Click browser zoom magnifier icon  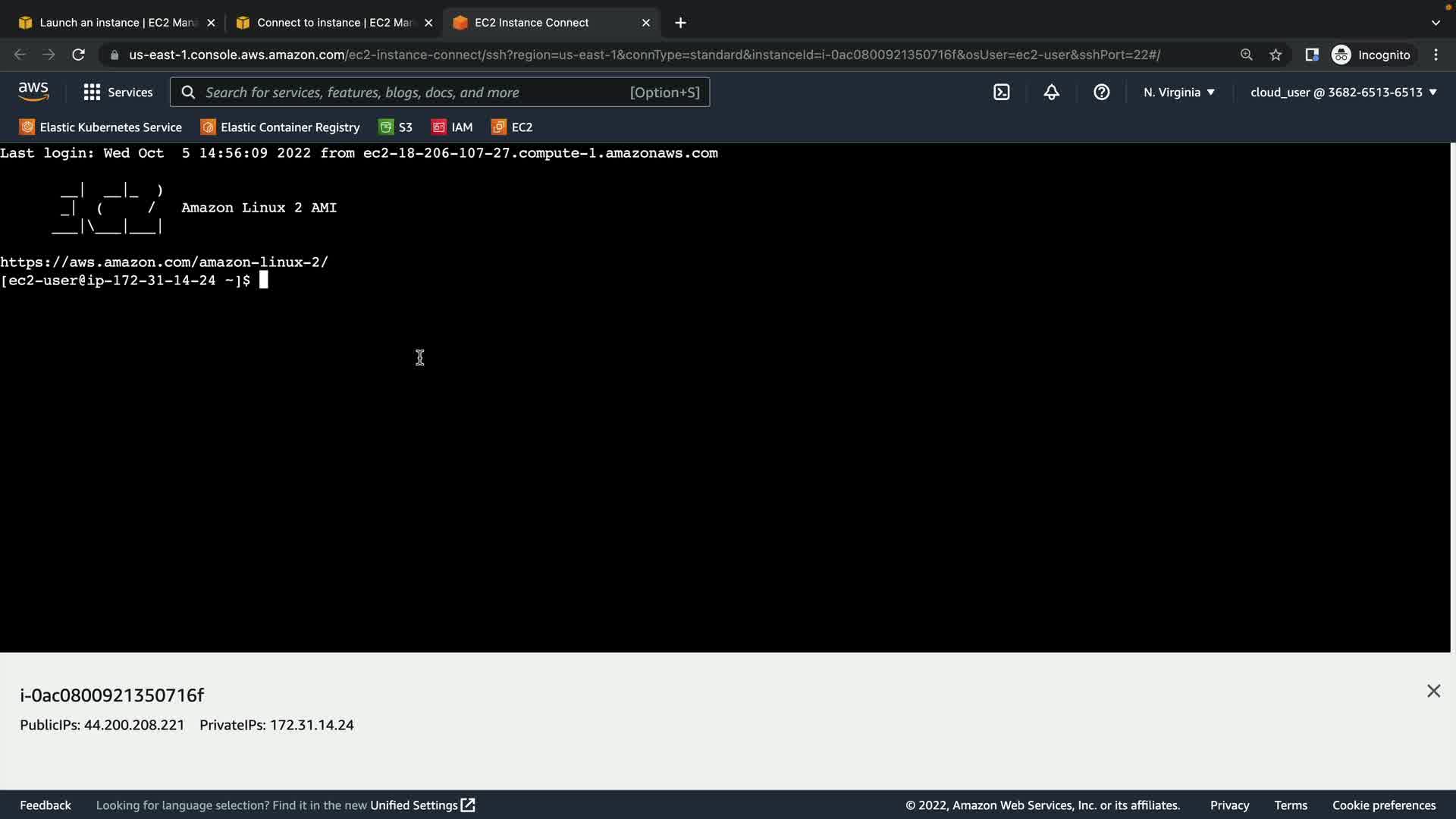tap(1246, 55)
